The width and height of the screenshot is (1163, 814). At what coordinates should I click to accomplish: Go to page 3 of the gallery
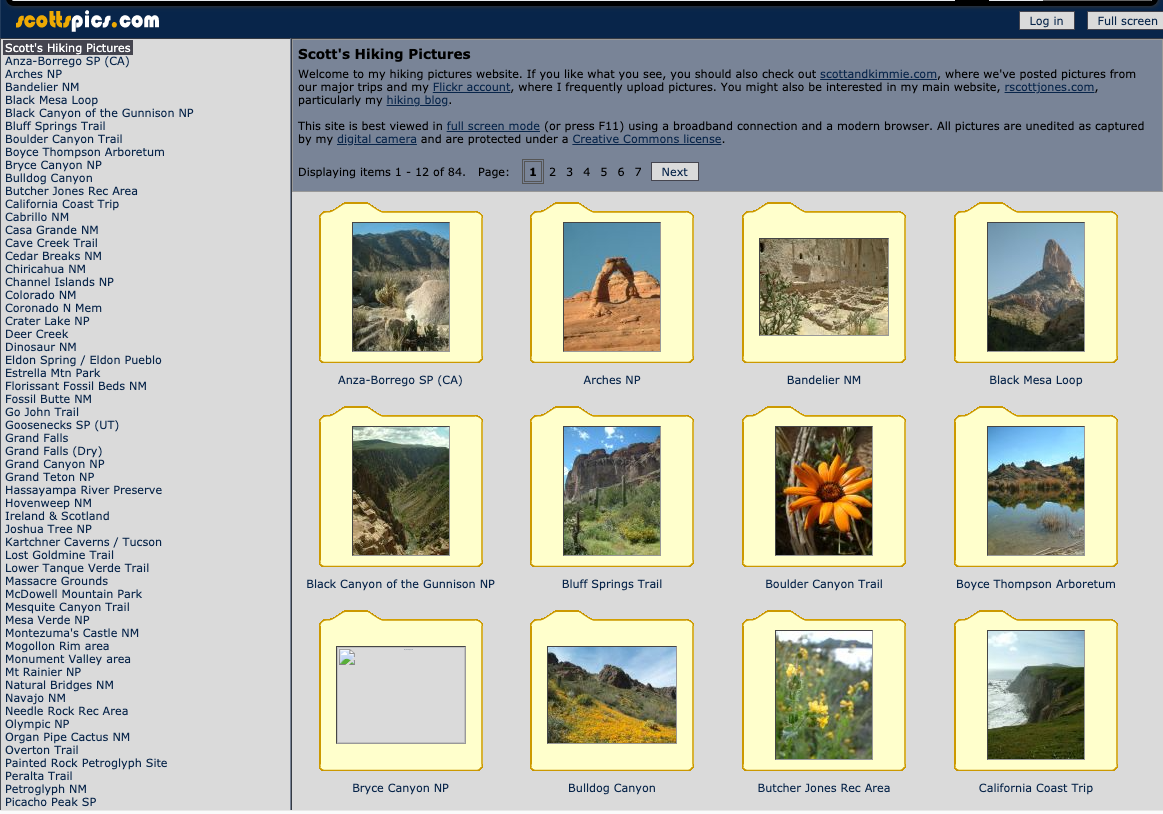pyautogui.click(x=570, y=171)
